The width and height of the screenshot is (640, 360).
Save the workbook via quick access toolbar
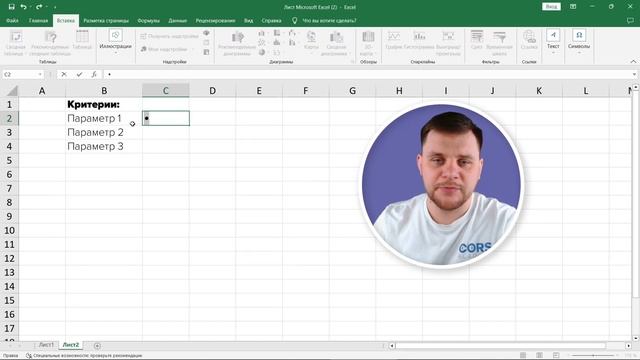point(11,7)
